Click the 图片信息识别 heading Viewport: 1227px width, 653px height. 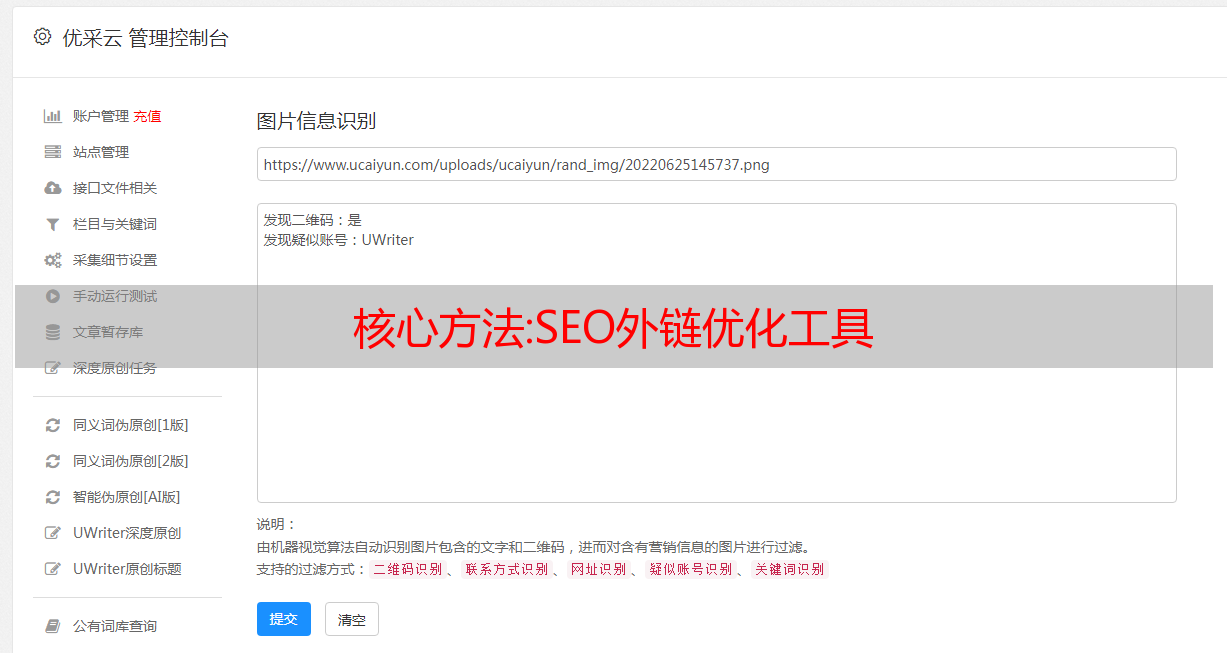coord(316,121)
